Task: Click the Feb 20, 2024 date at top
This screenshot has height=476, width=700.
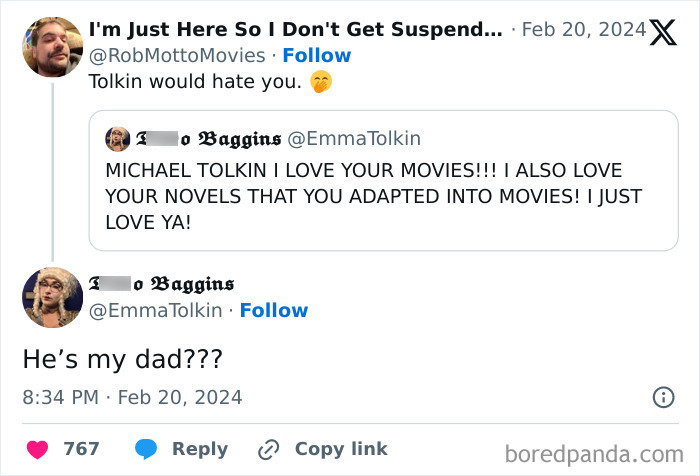Action: click(586, 29)
